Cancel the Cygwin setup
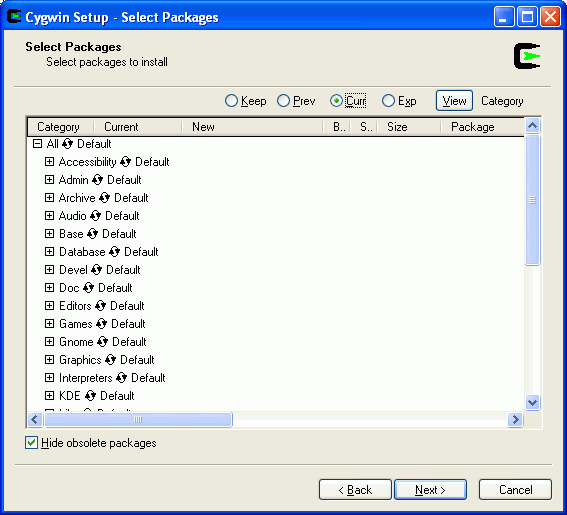Viewport: 567px width, 515px height. tap(515, 490)
